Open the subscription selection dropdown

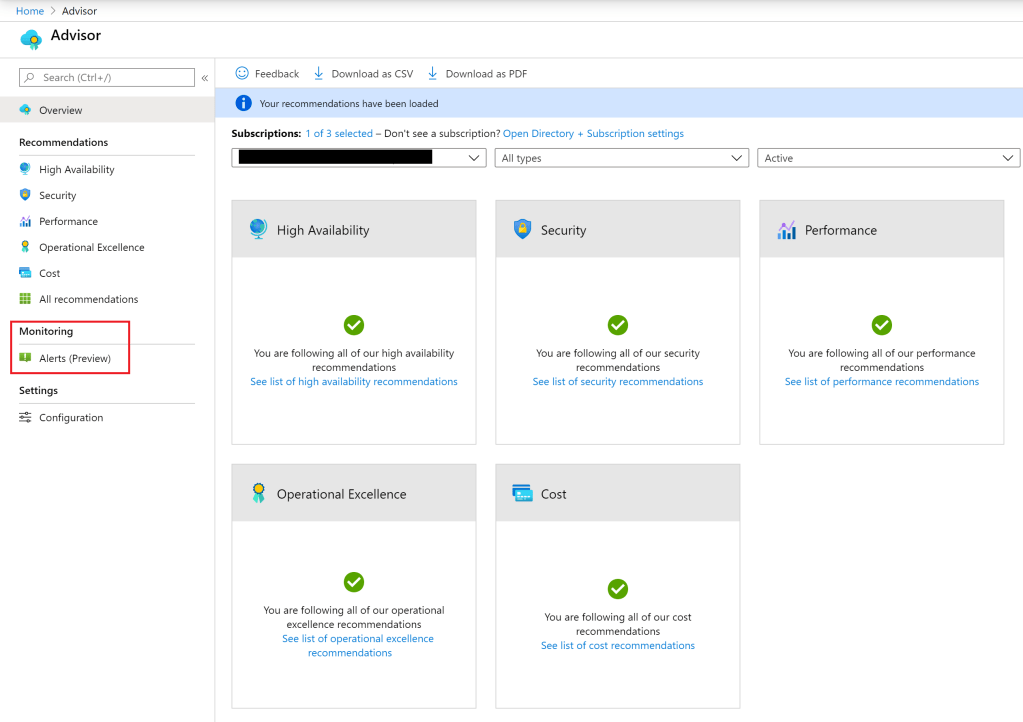point(359,158)
